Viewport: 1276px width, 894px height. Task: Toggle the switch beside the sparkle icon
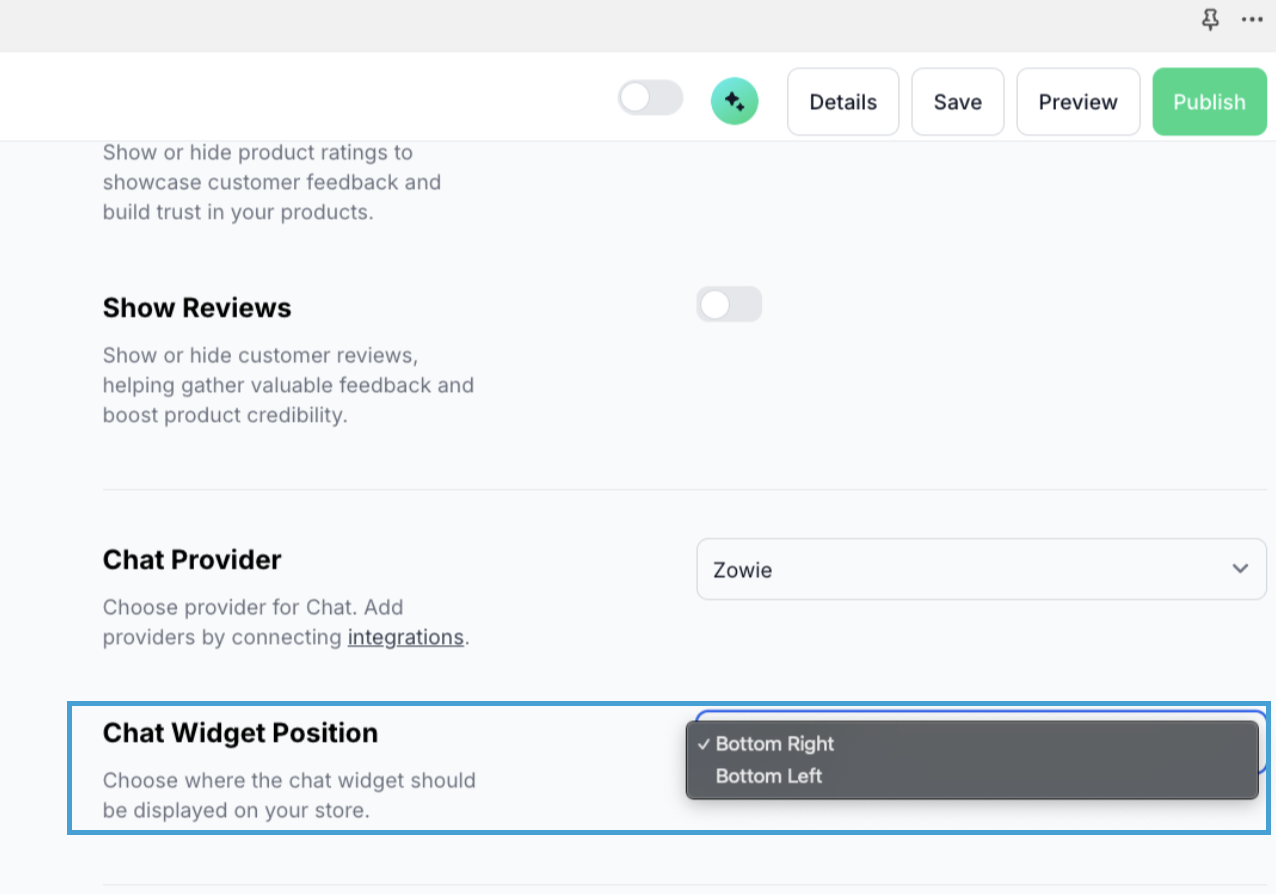(x=650, y=98)
